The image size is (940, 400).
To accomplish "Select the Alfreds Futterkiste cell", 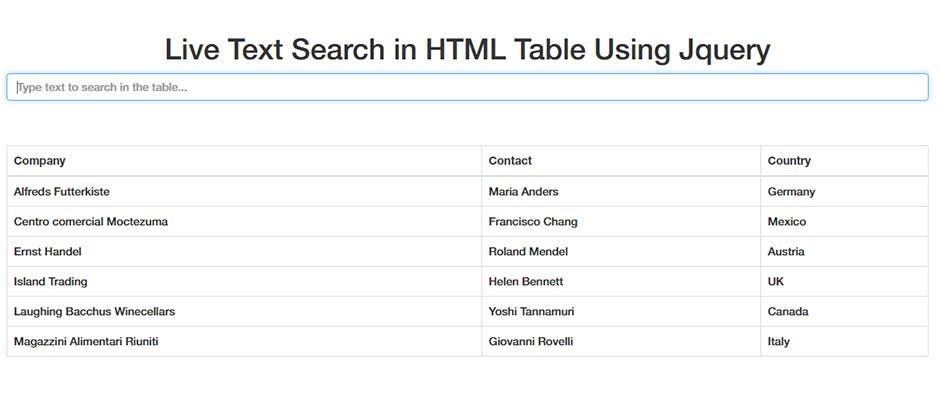I will coord(62,191).
